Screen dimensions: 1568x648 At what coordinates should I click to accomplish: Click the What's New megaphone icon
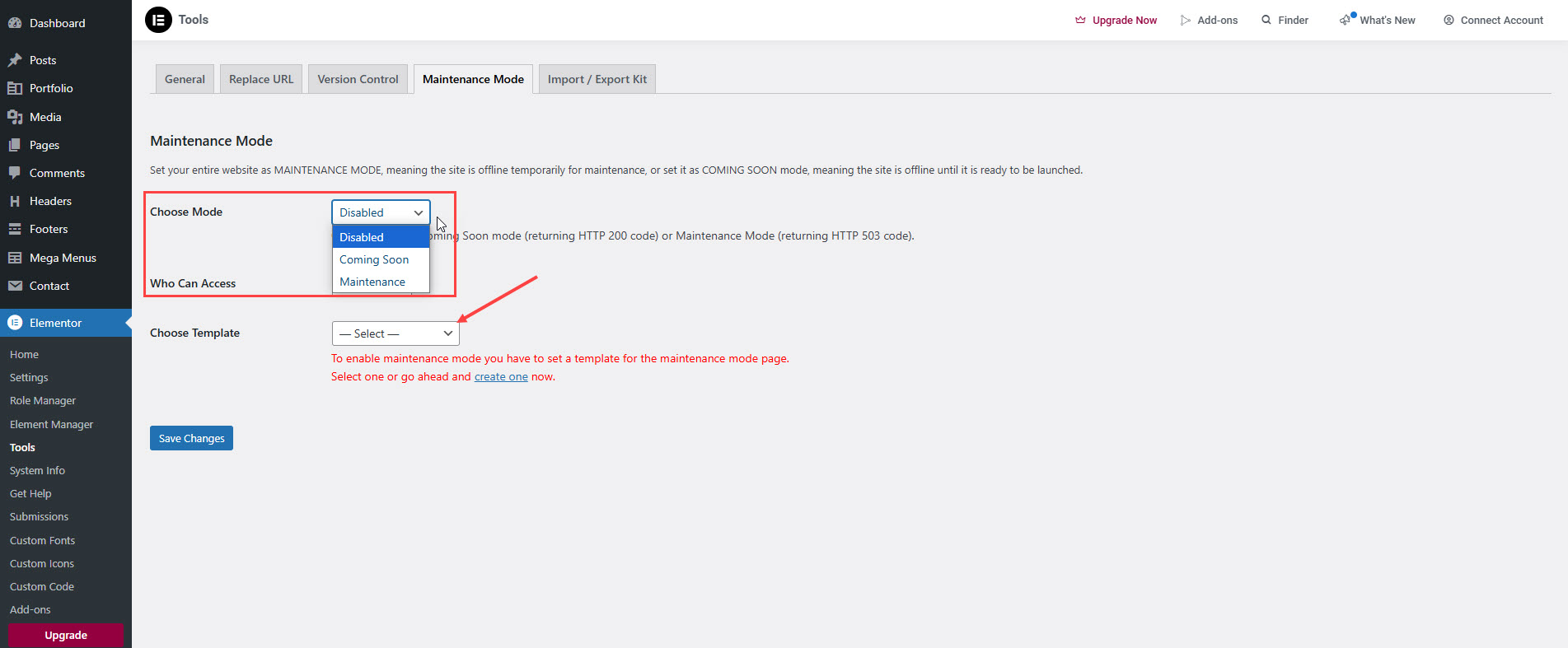click(1346, 19)
